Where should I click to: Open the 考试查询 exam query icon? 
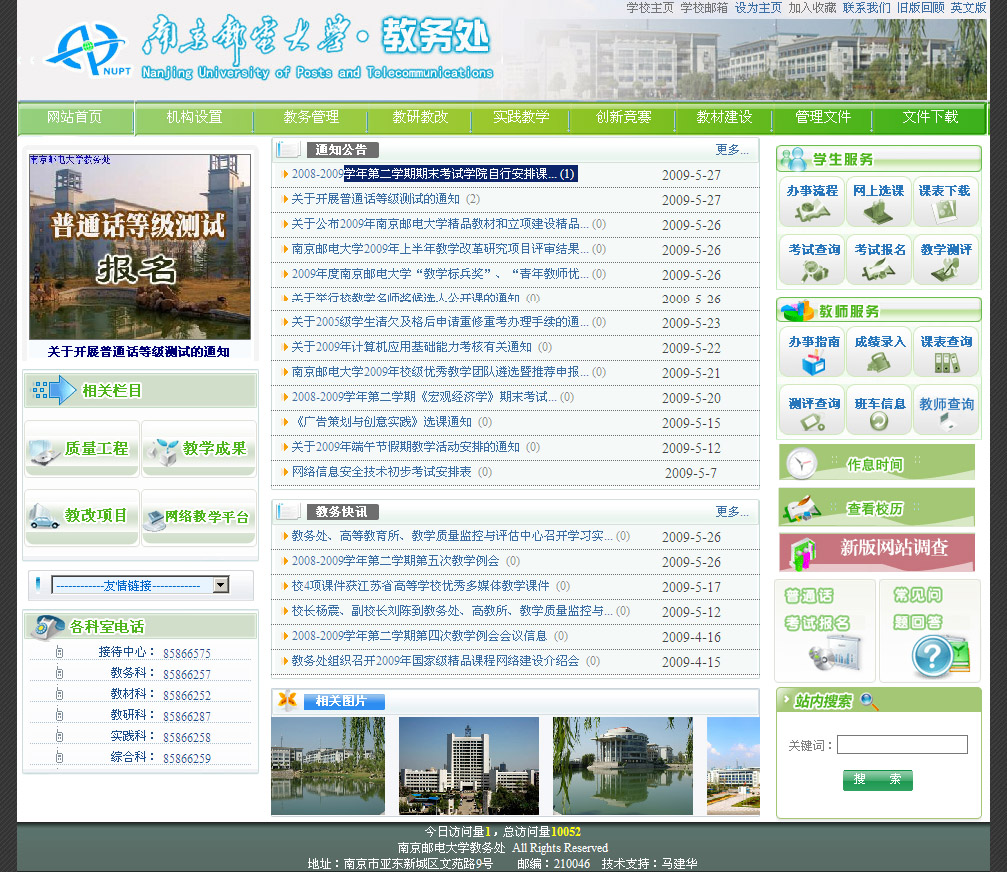point(811,261)
